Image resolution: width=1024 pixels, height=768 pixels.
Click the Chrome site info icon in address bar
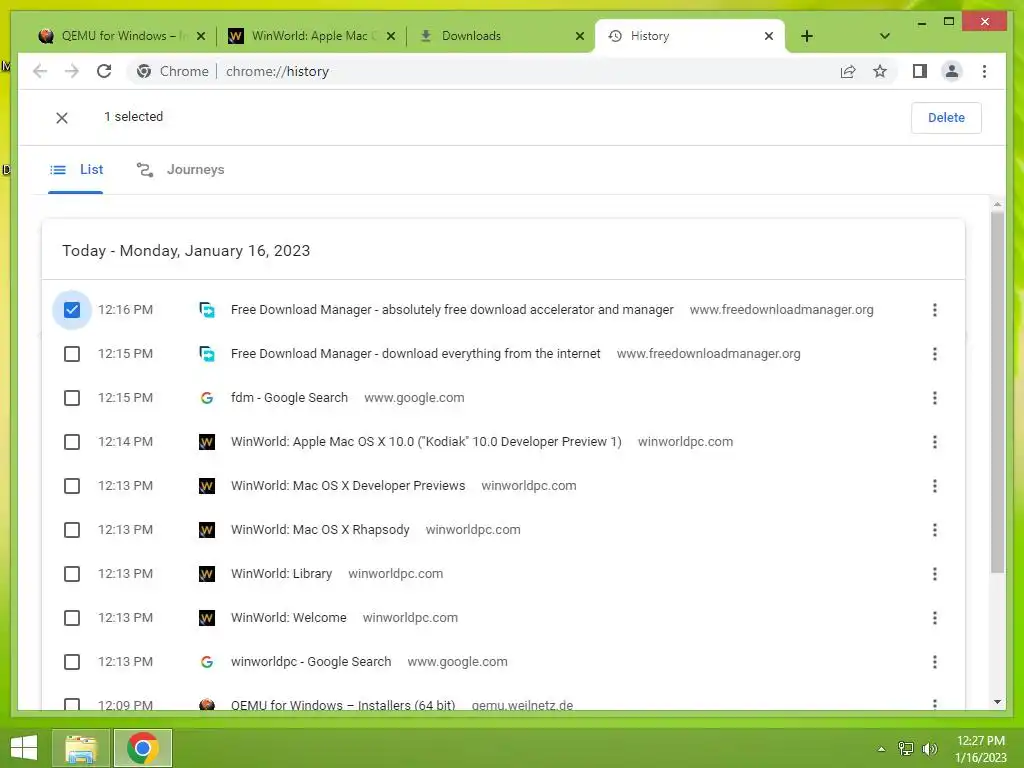click(144, 71)
